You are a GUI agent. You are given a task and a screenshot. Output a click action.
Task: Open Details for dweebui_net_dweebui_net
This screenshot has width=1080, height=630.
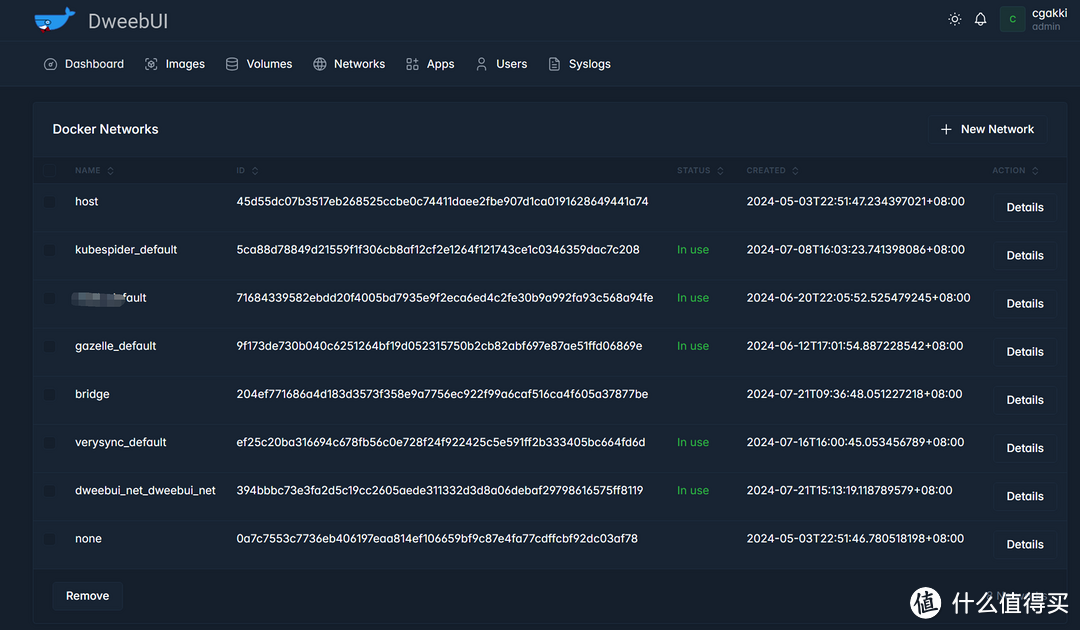(x=1025, y=496)
